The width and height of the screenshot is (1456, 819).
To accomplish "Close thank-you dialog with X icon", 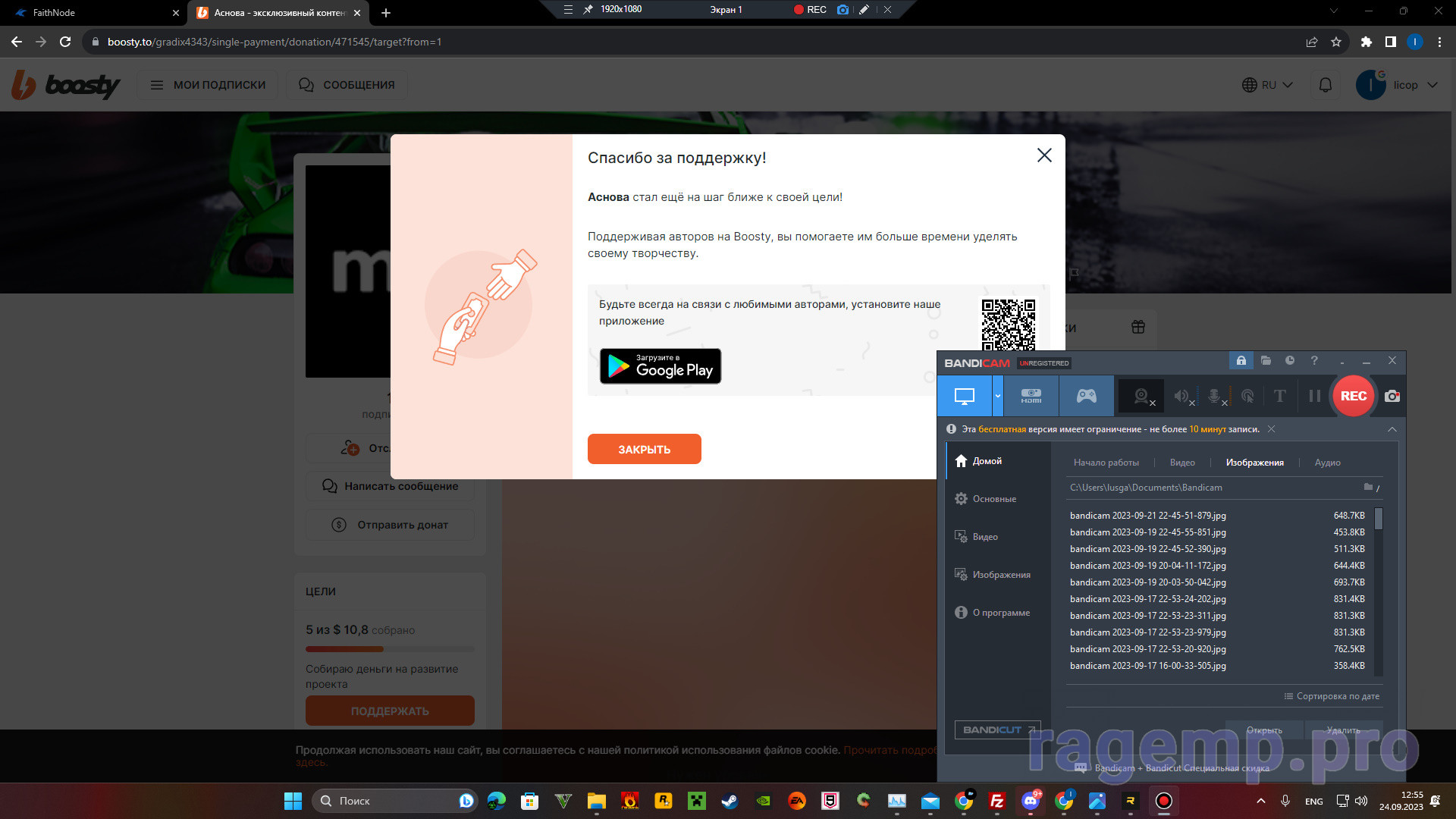I will [1044, 155].
